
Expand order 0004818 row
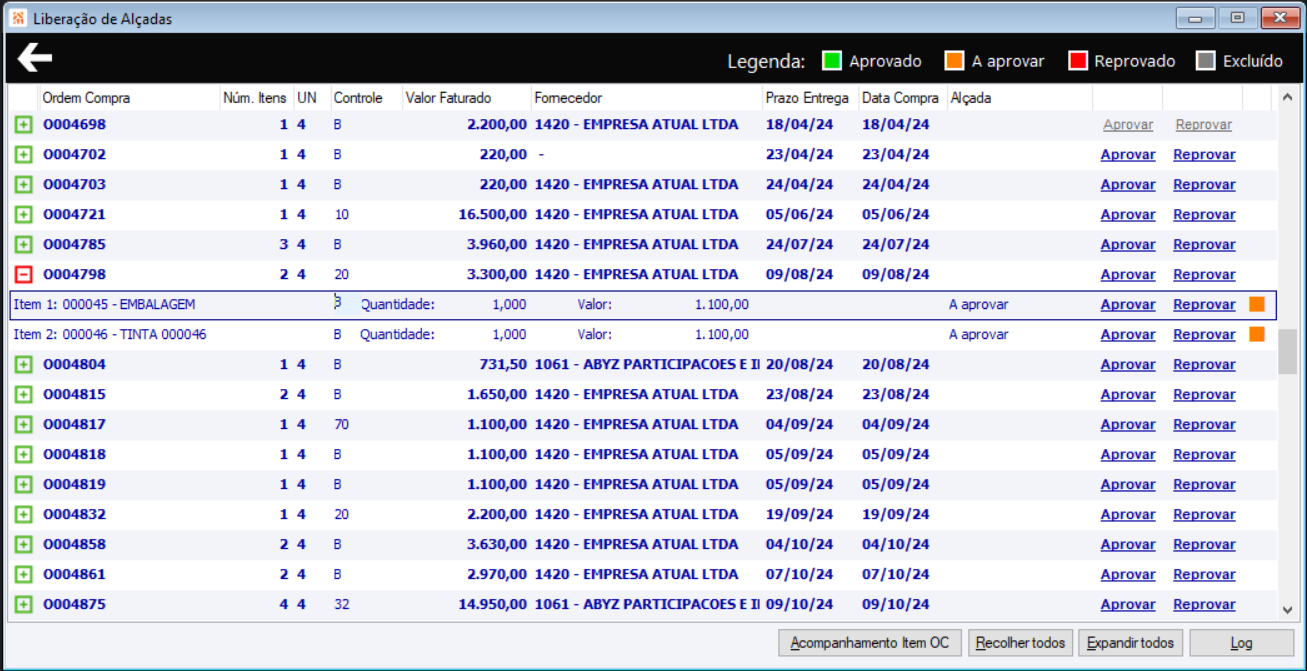click(x=23, y=455)
